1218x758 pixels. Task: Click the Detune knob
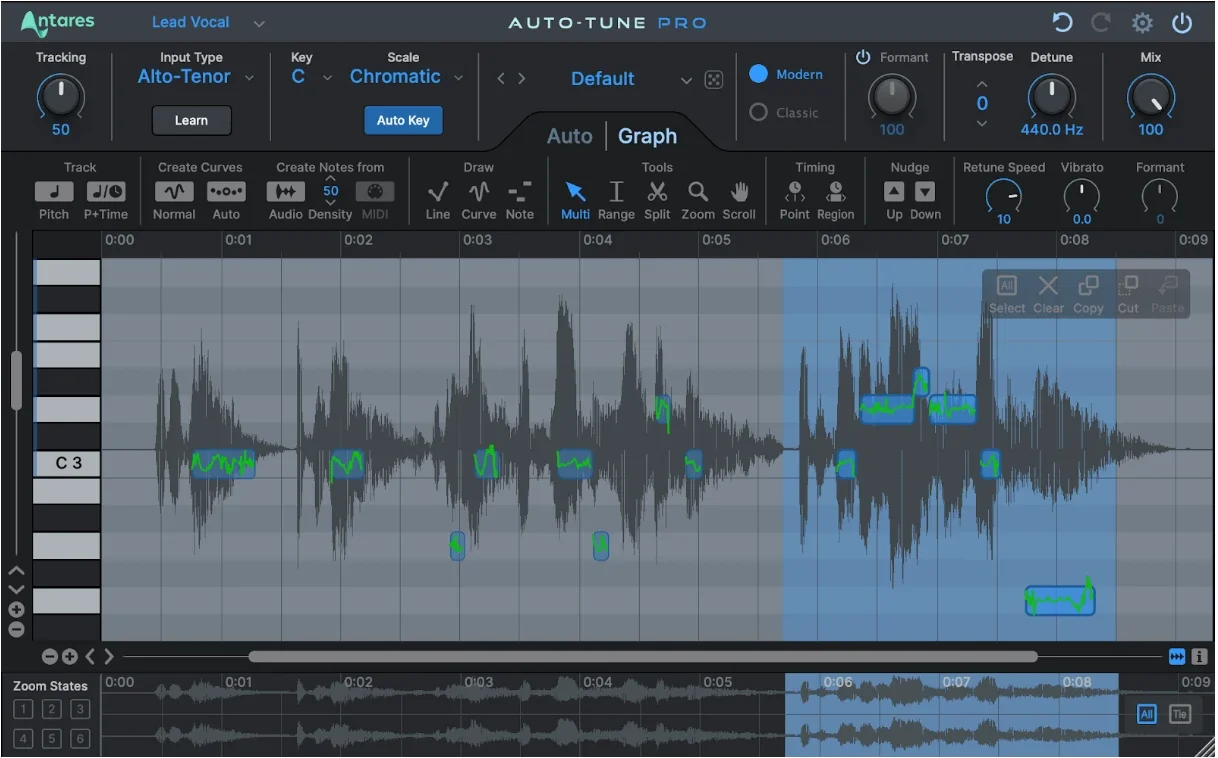pos(1051,97)
